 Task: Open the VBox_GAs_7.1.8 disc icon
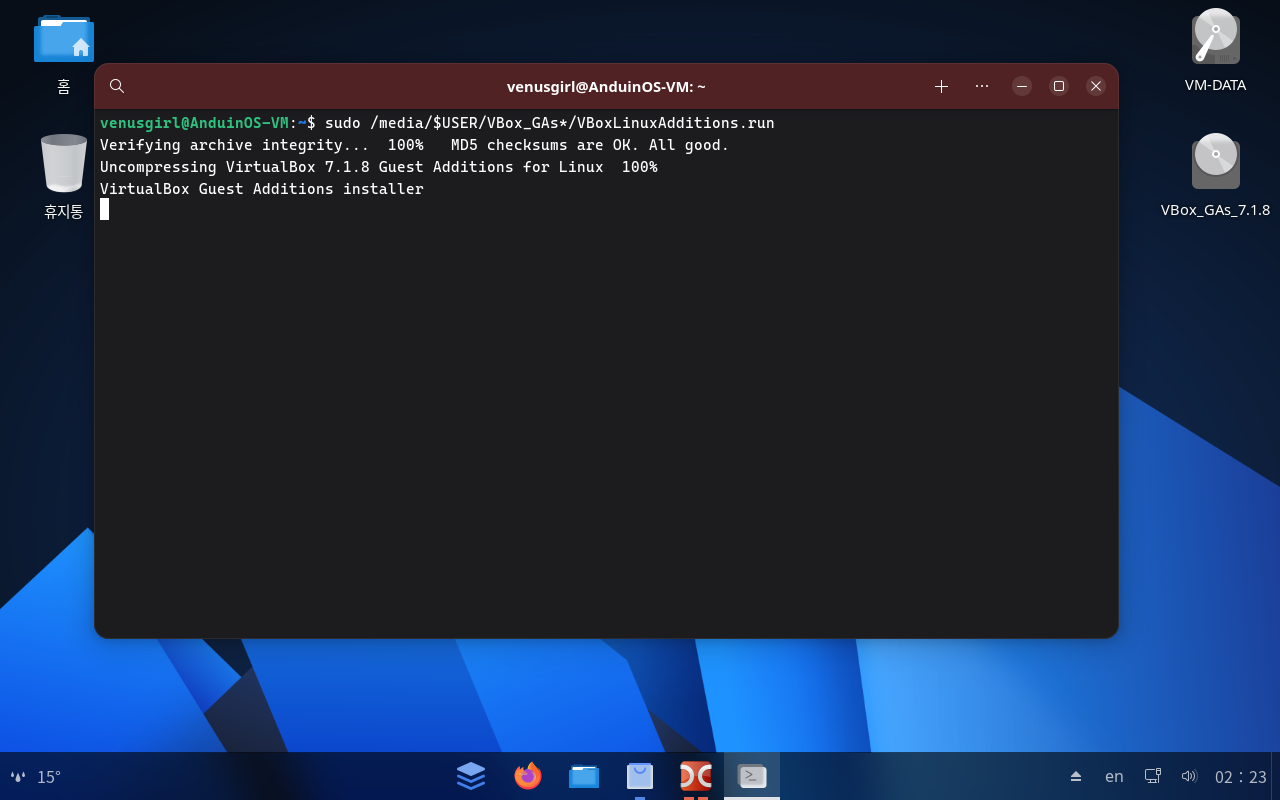pyautogui.click(x=1215, y=162)
